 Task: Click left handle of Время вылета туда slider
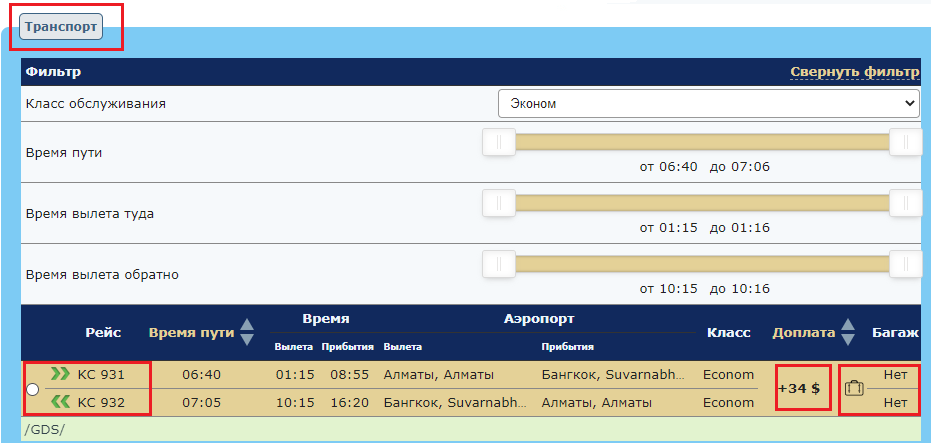click(x=498, y=203)
